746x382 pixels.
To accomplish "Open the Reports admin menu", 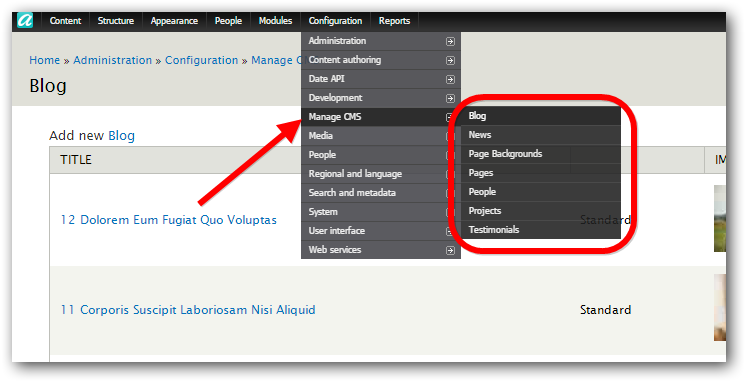I will (394, 21).
